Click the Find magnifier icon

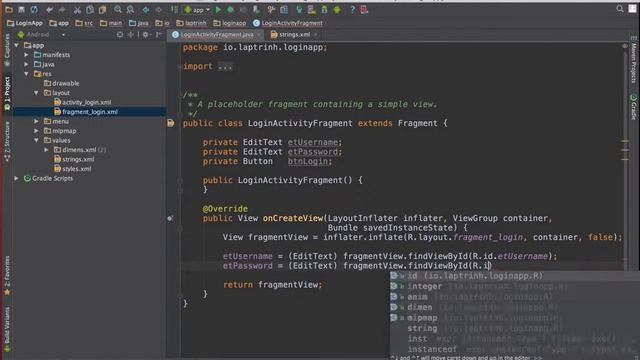click(x=118, y=9)
